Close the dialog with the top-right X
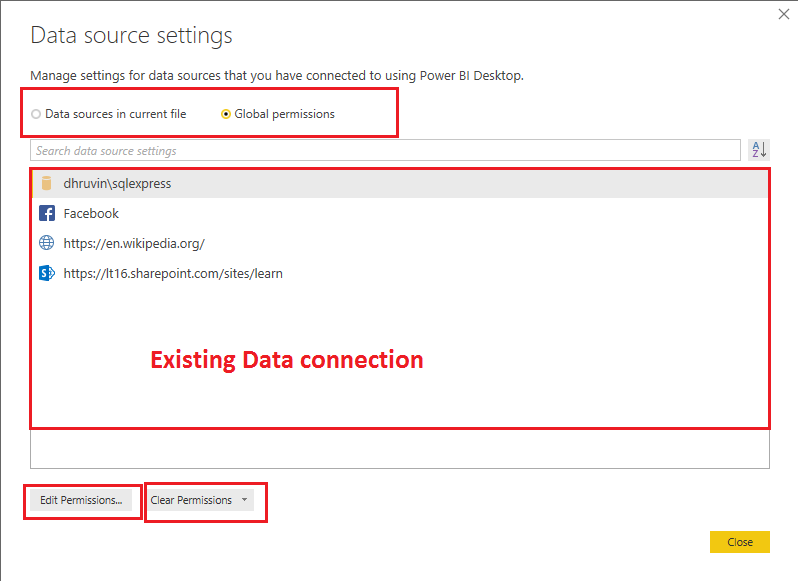Screen dimensions: 798x581 [783, 14]
